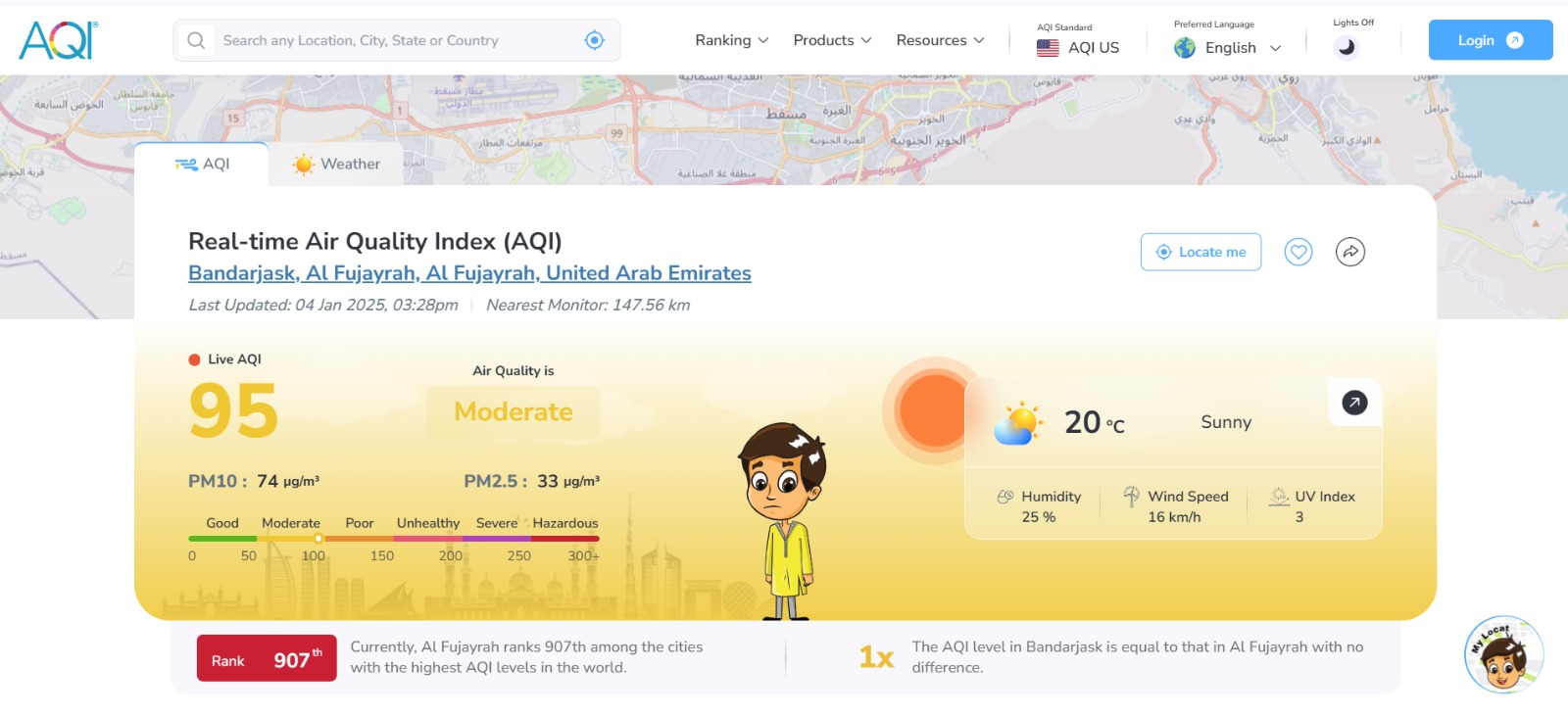Expand the Ranking dropdown menu
Image resolution: width=1568 pixels, height=716 pixels.
(x=731, y=40)
